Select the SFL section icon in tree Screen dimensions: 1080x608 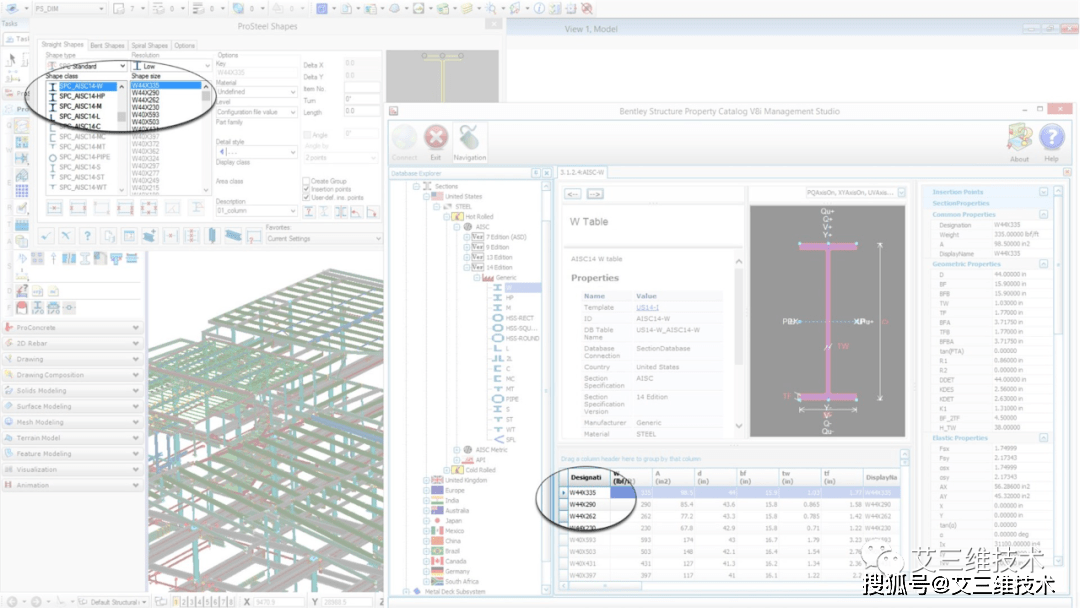[499, 439]
